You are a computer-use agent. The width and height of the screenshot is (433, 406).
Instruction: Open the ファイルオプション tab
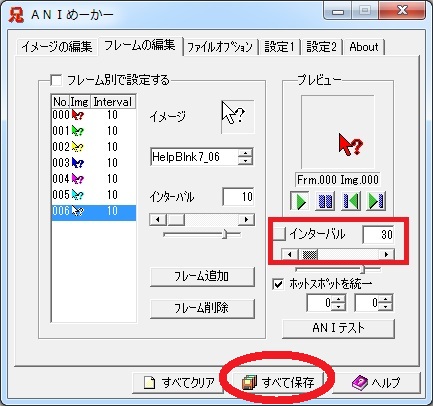click(x=220, y=47)
